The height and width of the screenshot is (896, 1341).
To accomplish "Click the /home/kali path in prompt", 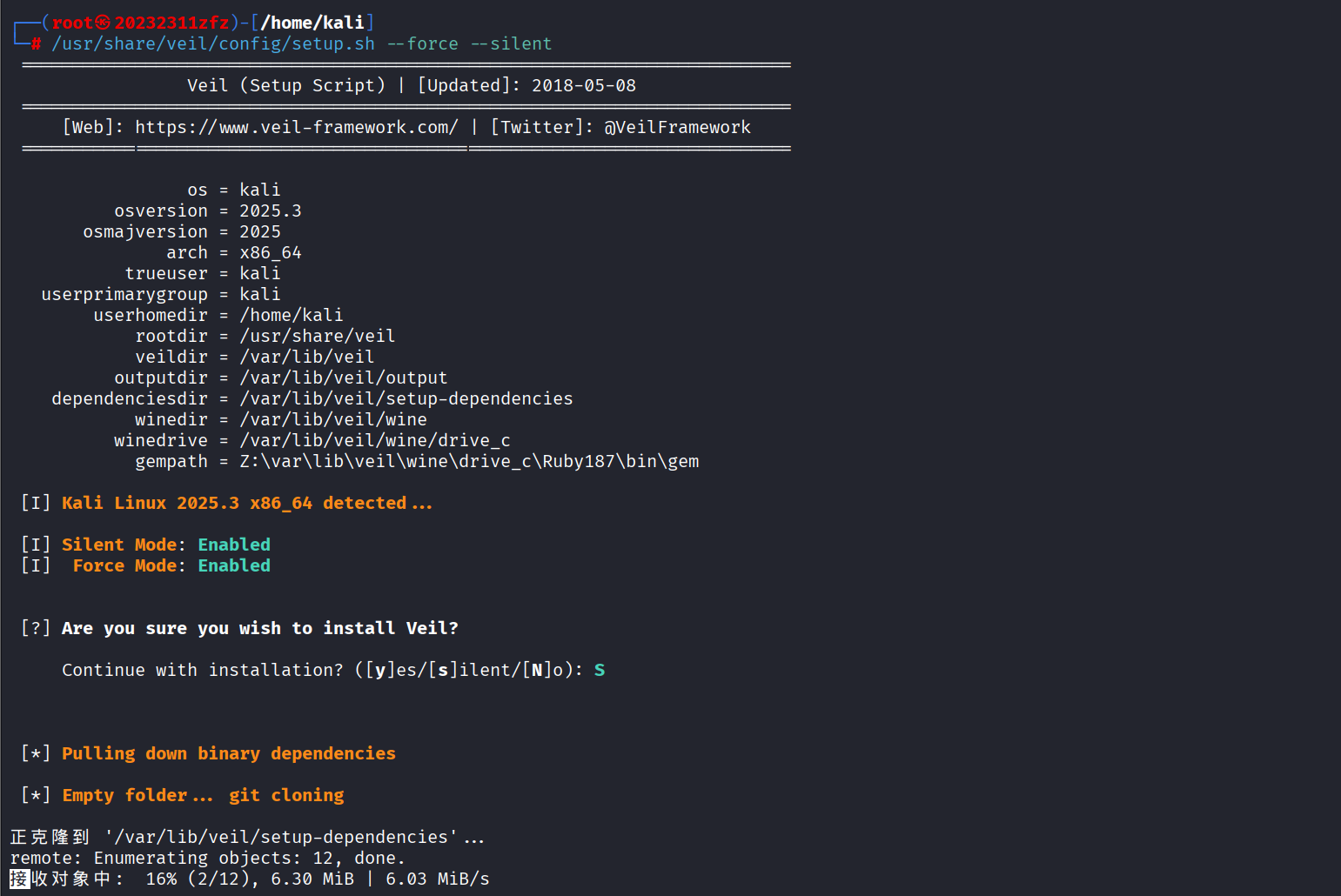I will point(312,23).
